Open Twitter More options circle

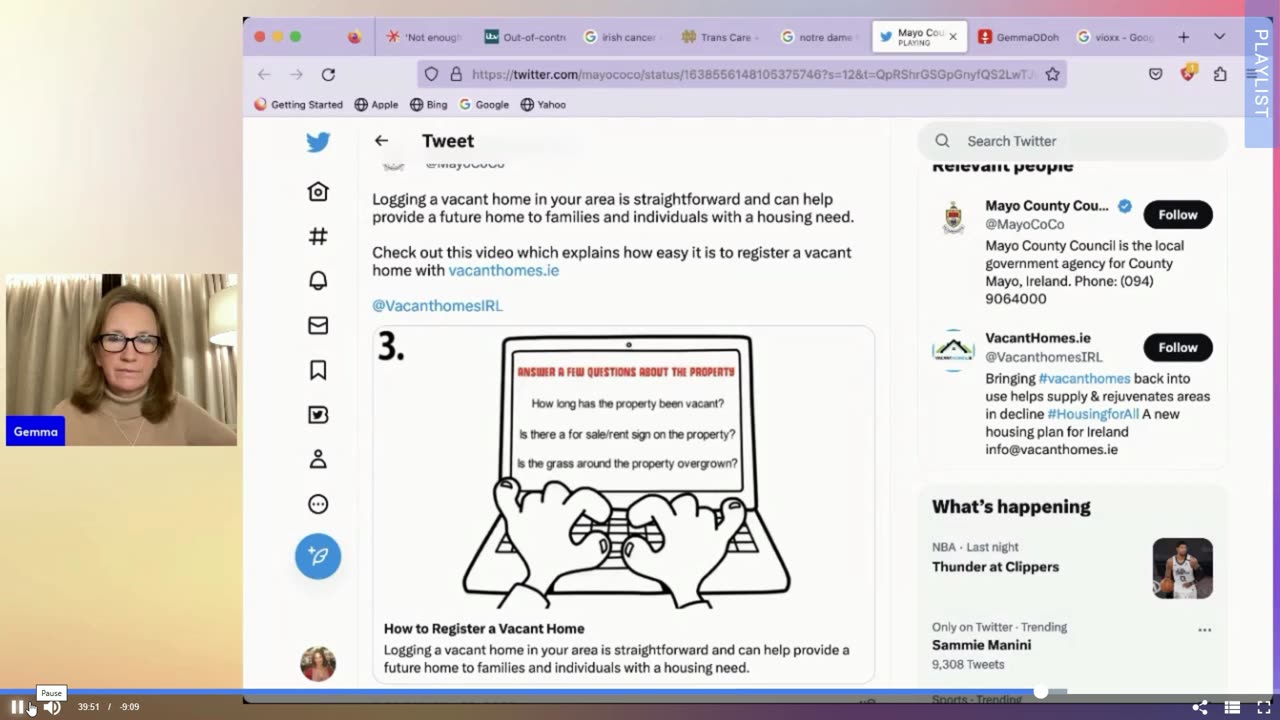318,504
